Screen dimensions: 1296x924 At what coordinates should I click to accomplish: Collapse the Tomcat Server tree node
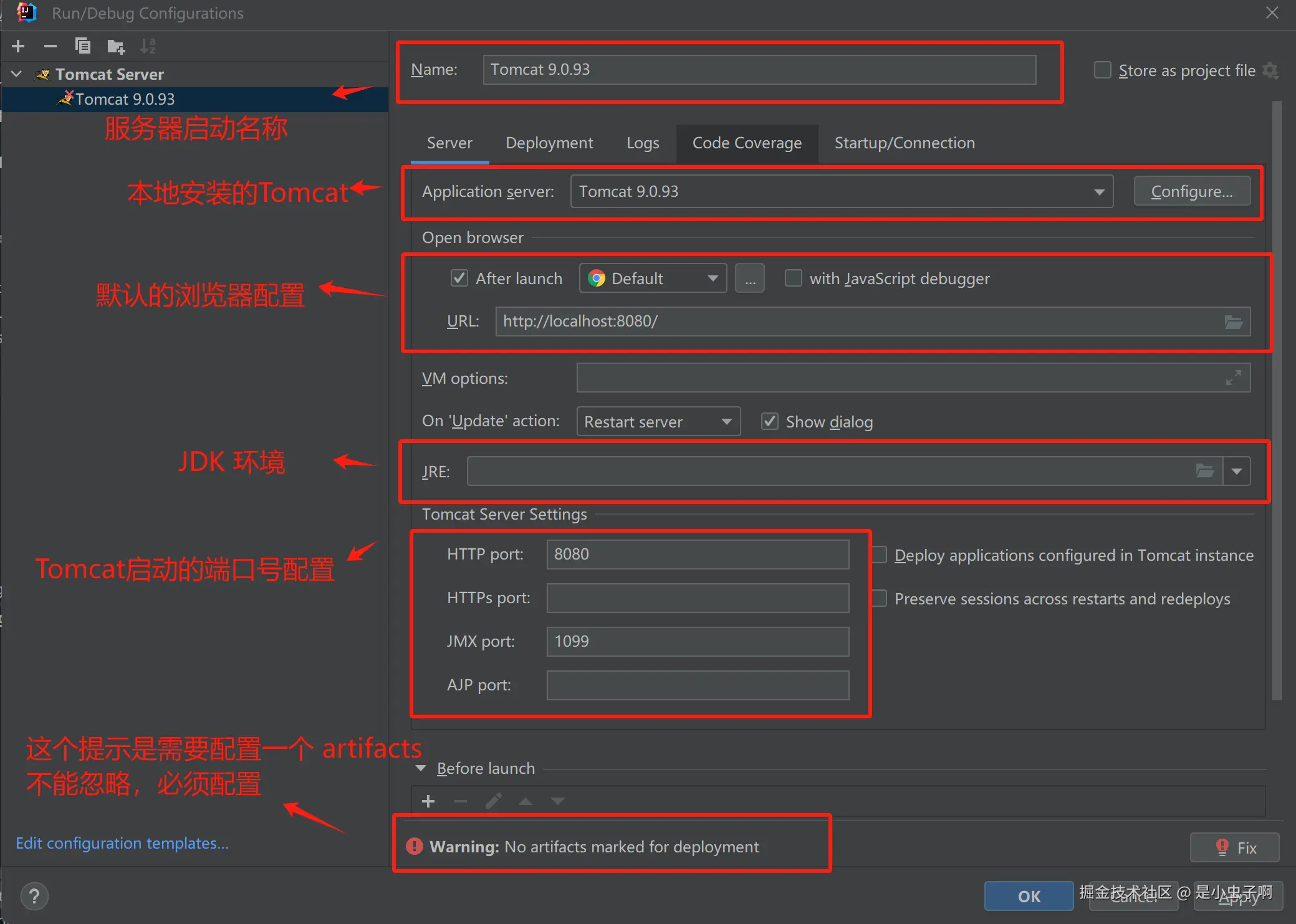tap(17, 74)
